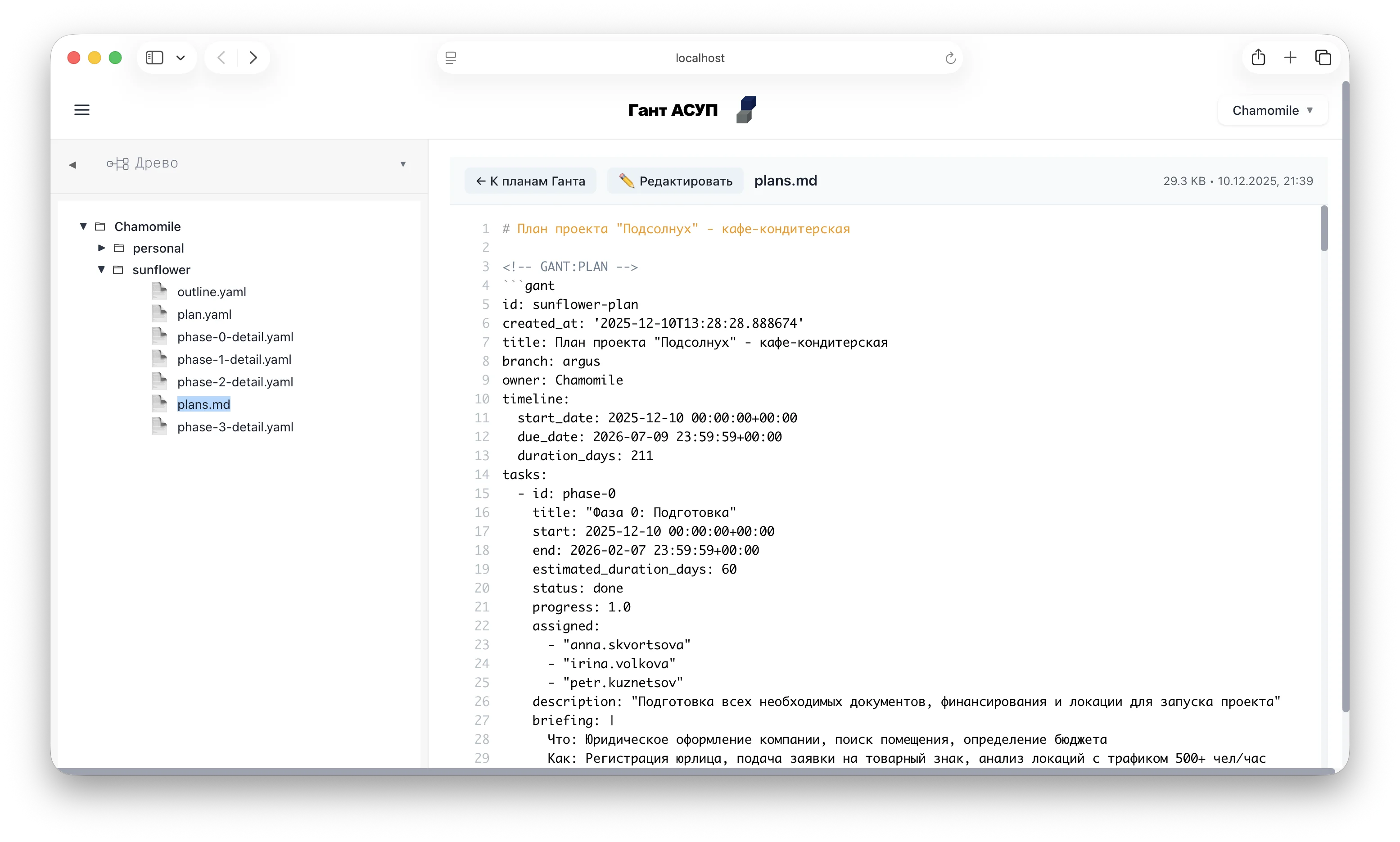Collapse the left tree panel arrow
This screenshot has height=842, width=1400.
pos(72,164)
